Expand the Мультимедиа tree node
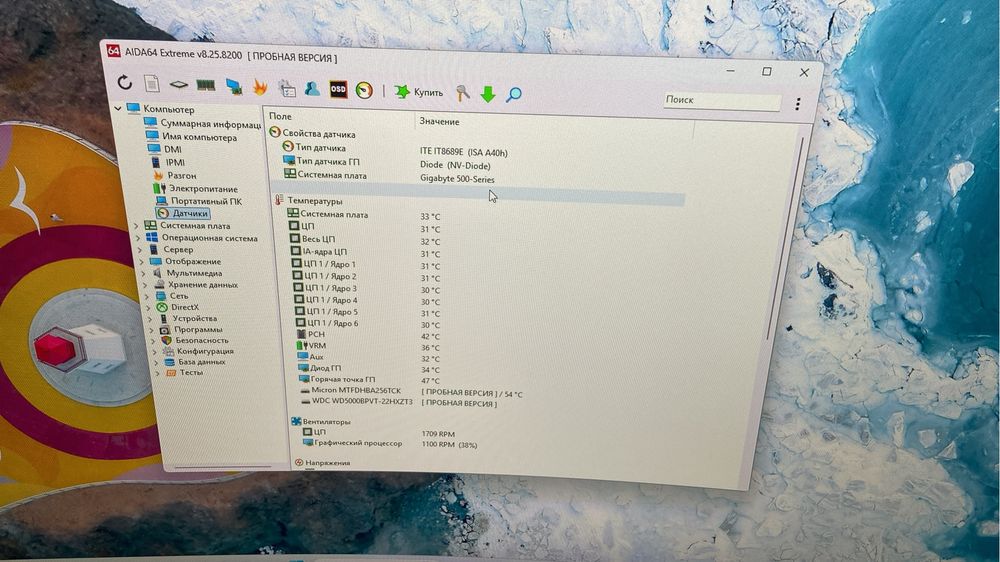The image size is (1000, 562). click(x=144, y=273)
